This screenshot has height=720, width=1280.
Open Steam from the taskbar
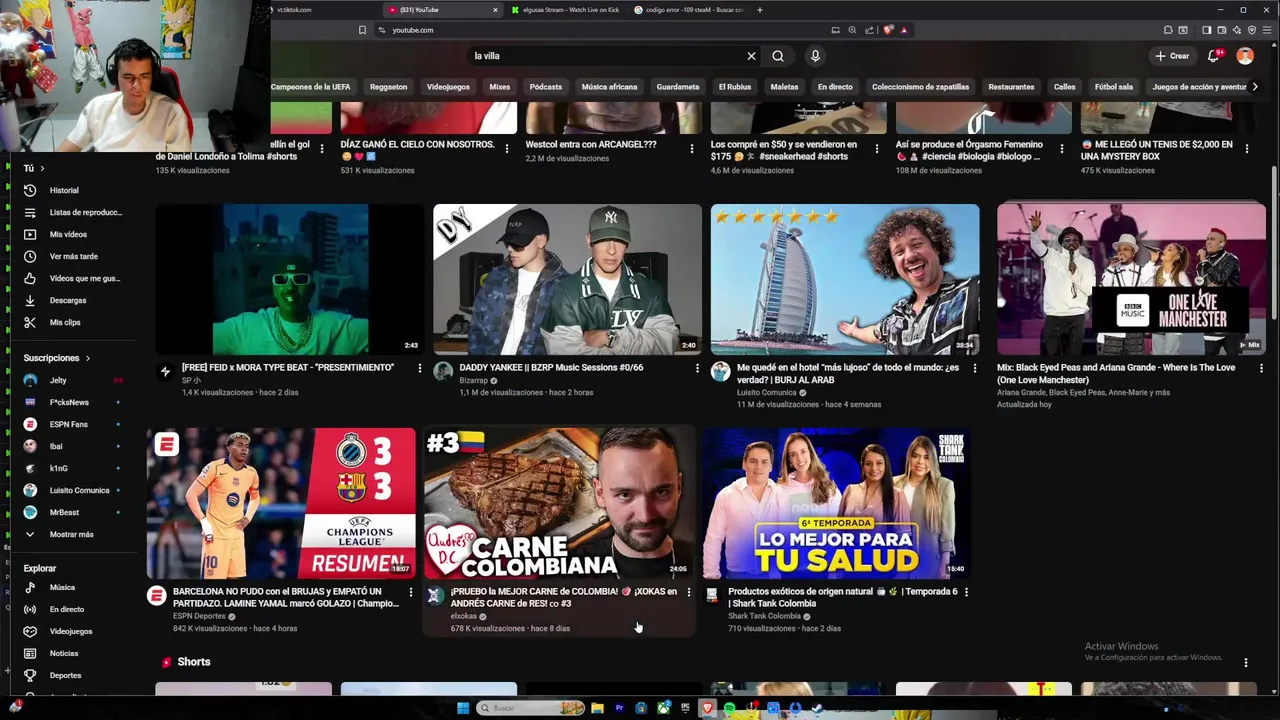817,708
